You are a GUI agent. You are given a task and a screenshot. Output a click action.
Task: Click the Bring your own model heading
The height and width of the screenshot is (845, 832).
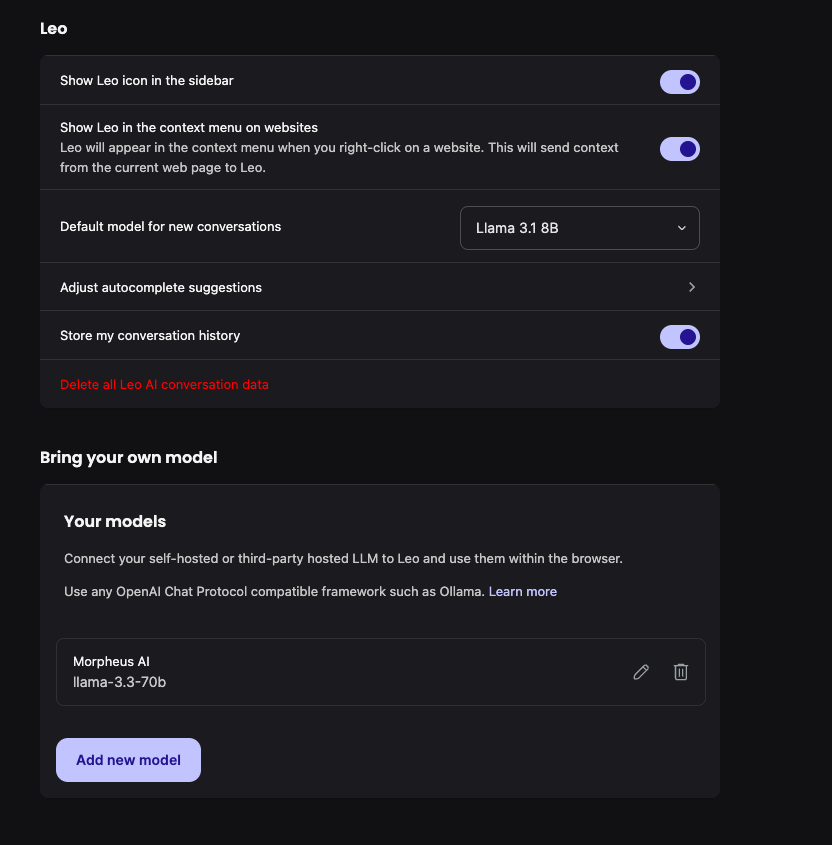(x=128, y=457)
